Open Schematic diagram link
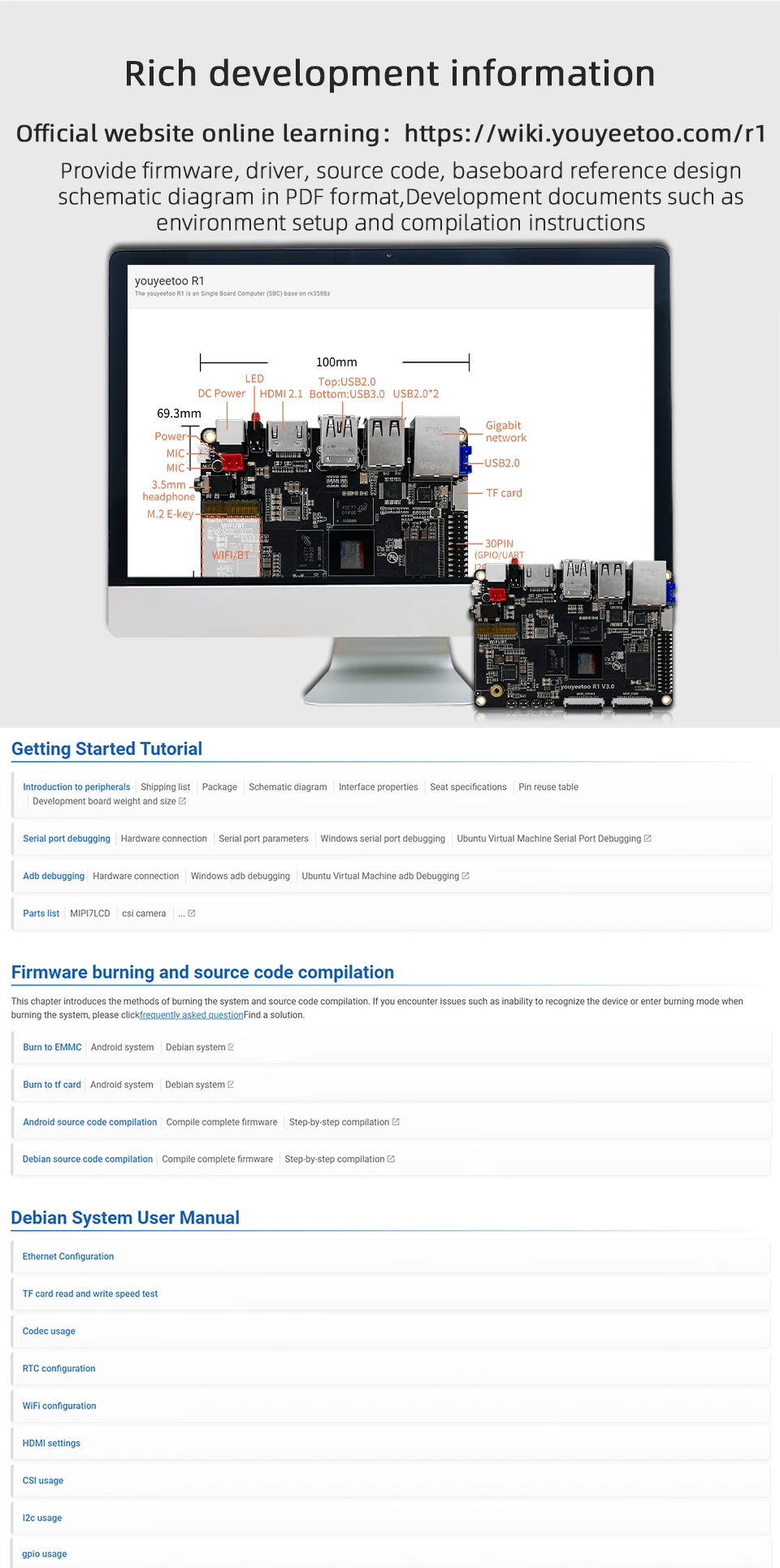The height and width of the screenshot is (1568, 780). (x=288, y=787)
